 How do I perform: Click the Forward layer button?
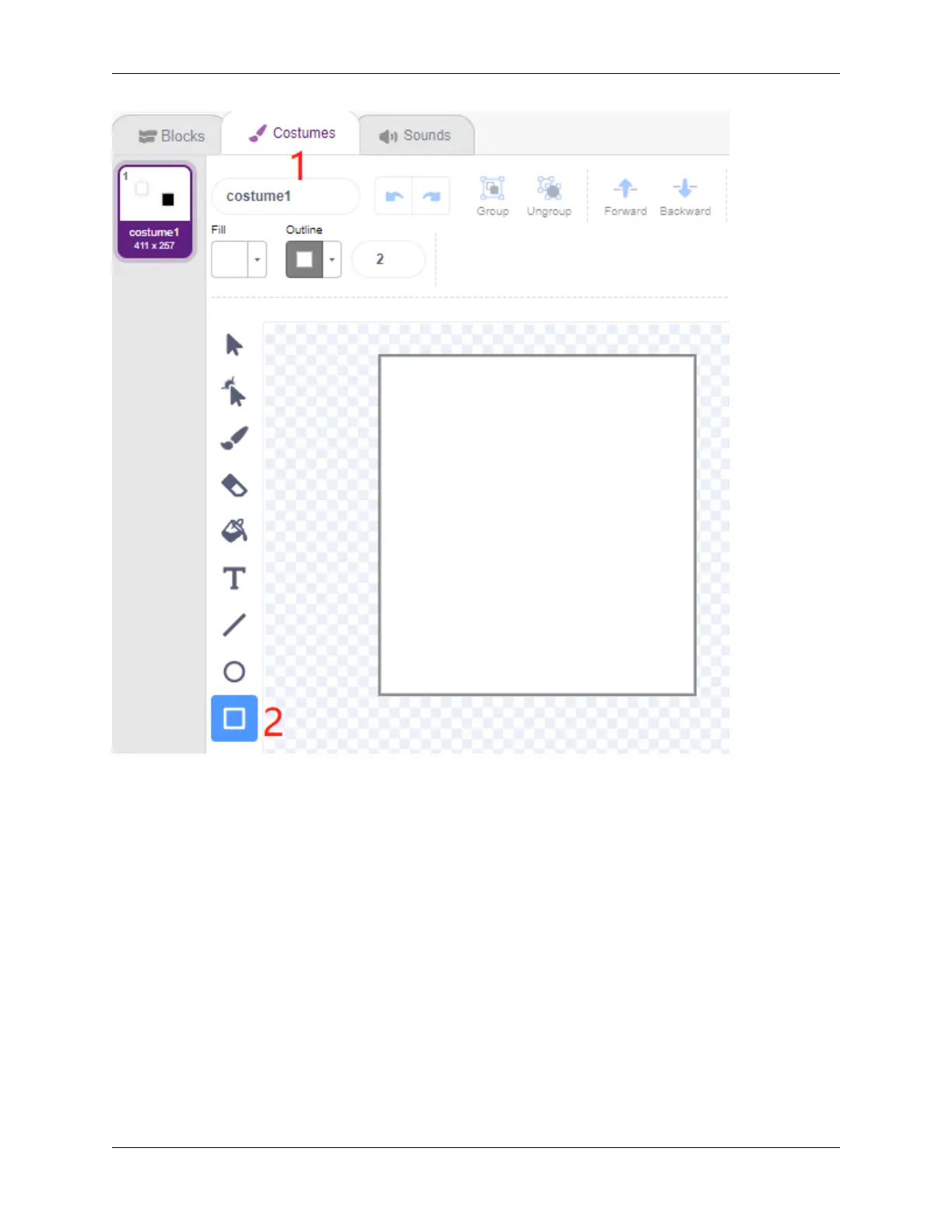[x=625, y=197]
